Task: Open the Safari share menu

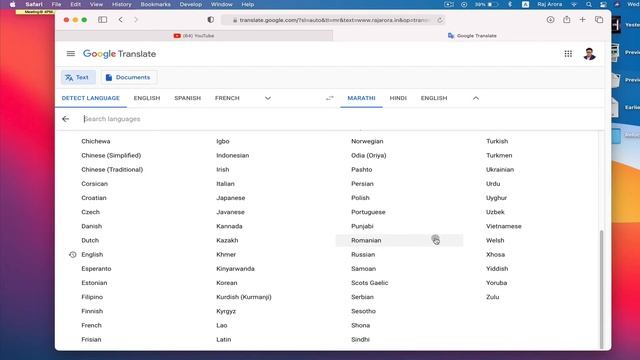Action: click(x=567, y=20)
